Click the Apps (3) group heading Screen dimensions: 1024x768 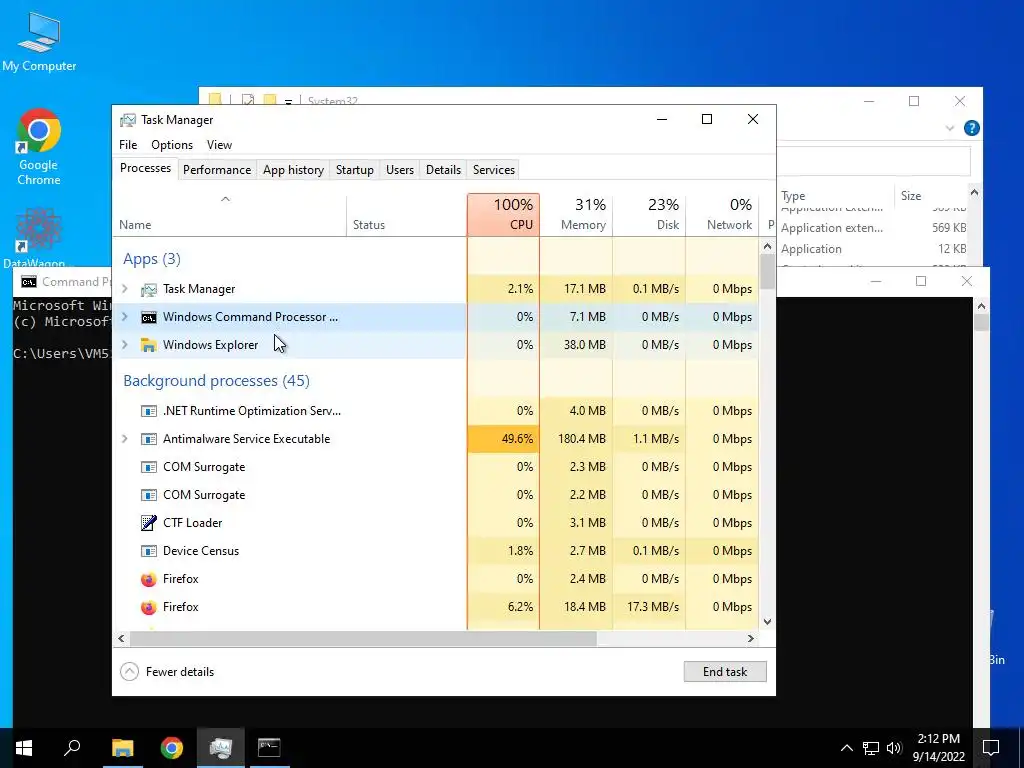tap(152, 259)
